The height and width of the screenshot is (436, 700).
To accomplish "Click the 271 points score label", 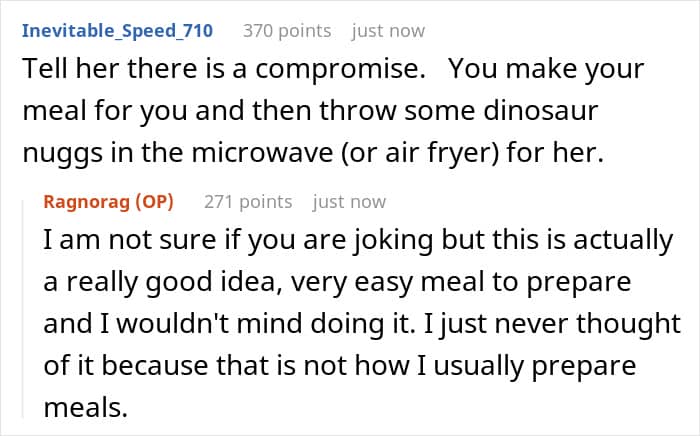I will click(248, 202).
